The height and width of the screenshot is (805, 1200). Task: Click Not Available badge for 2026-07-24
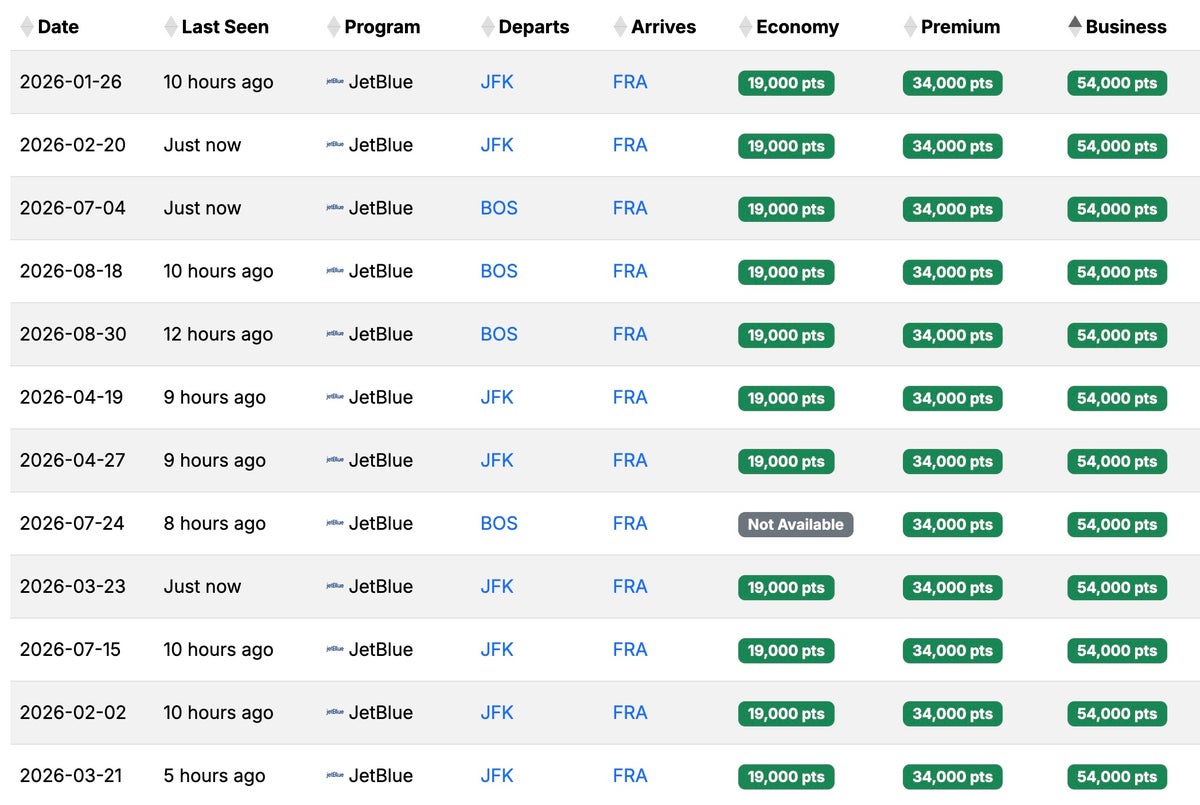click(795, 524)
